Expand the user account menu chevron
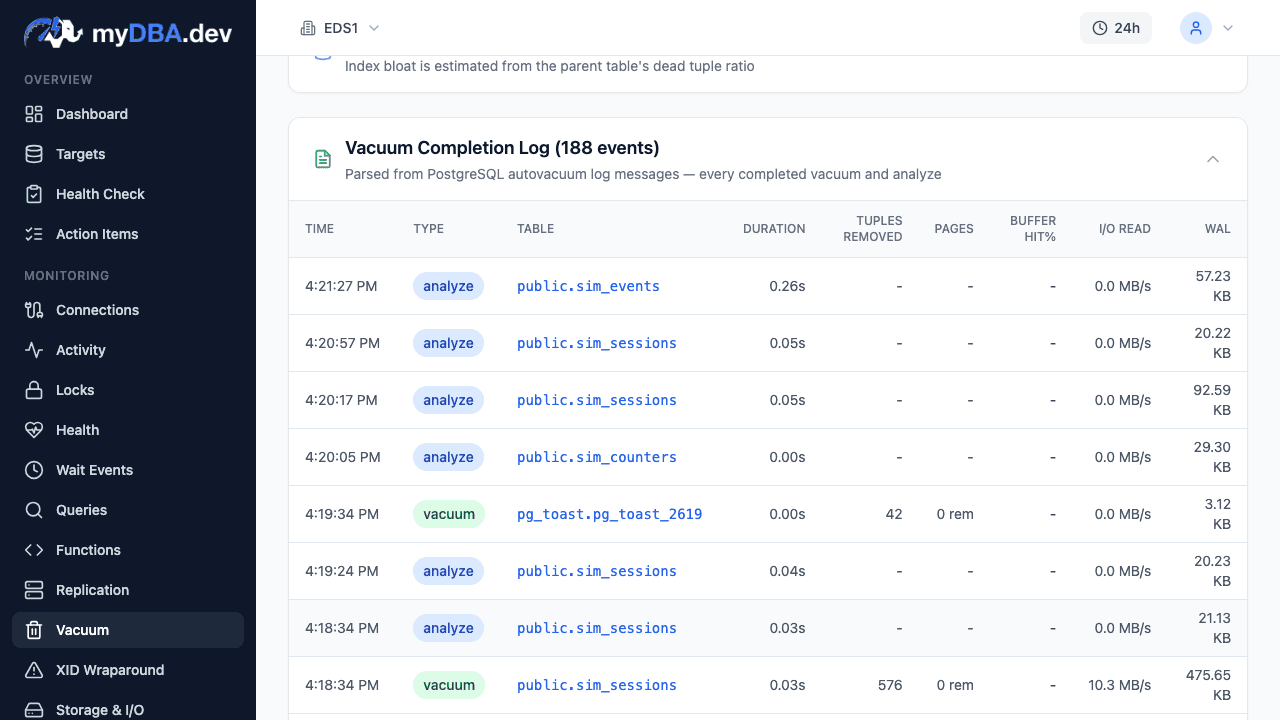The height and width of the screenshot is (720, 1280). [1228, 28]
